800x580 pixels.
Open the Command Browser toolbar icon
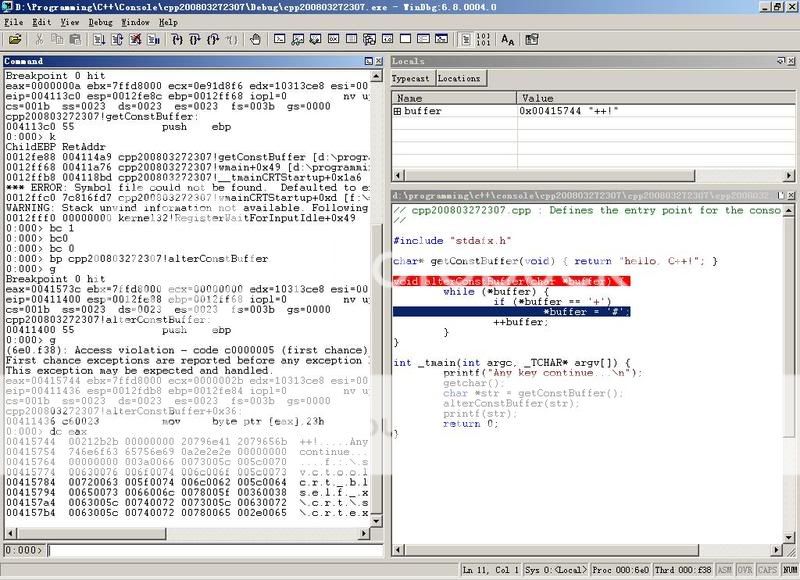[x=442, y=39]
